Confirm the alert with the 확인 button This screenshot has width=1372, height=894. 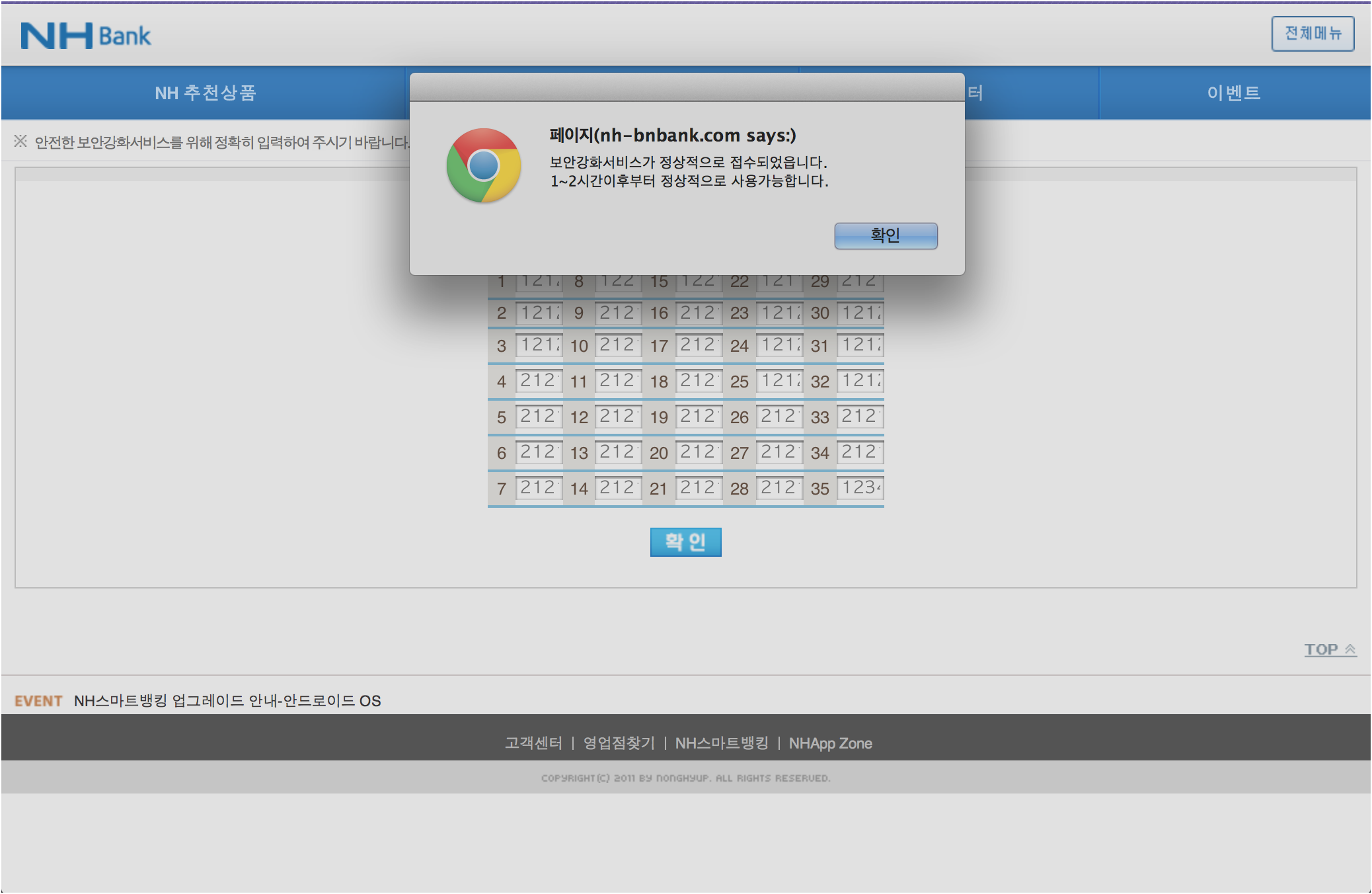click(886, 235)
